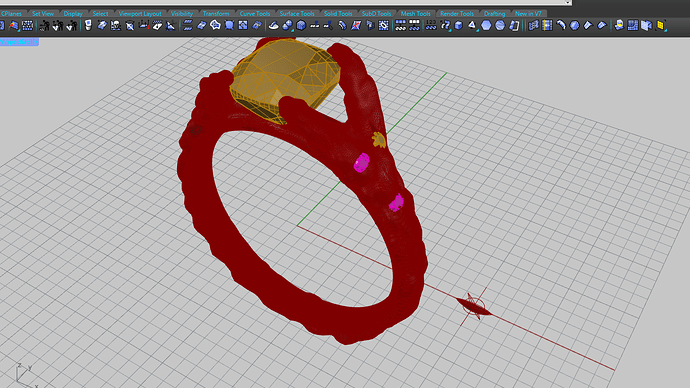
Task: Click the skull-like face toolbar icon
Action: (116, 26)
